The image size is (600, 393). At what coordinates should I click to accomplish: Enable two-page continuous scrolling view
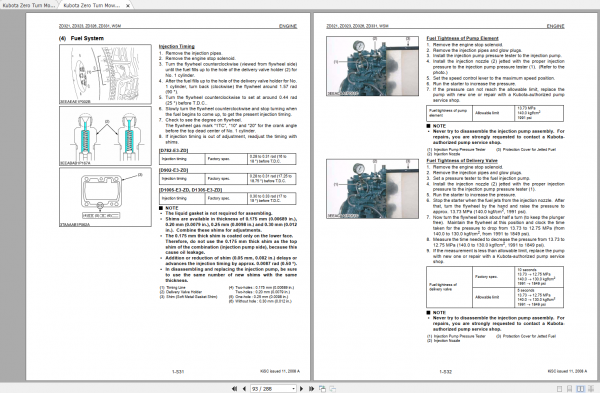click(x=591, y=389)
